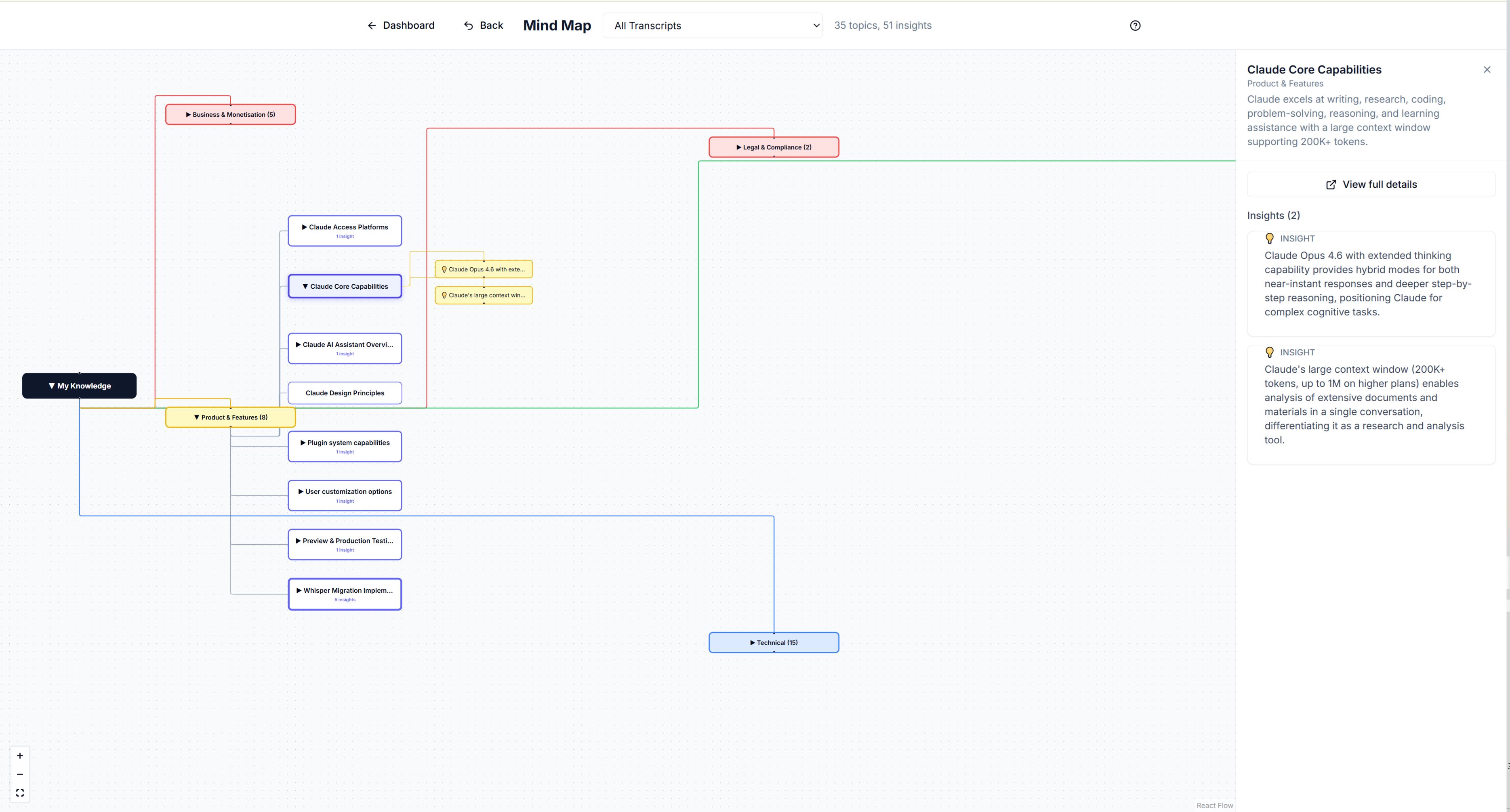
Task: Click View full details button
Action: pyautogui.click(x=1371, y=185)
